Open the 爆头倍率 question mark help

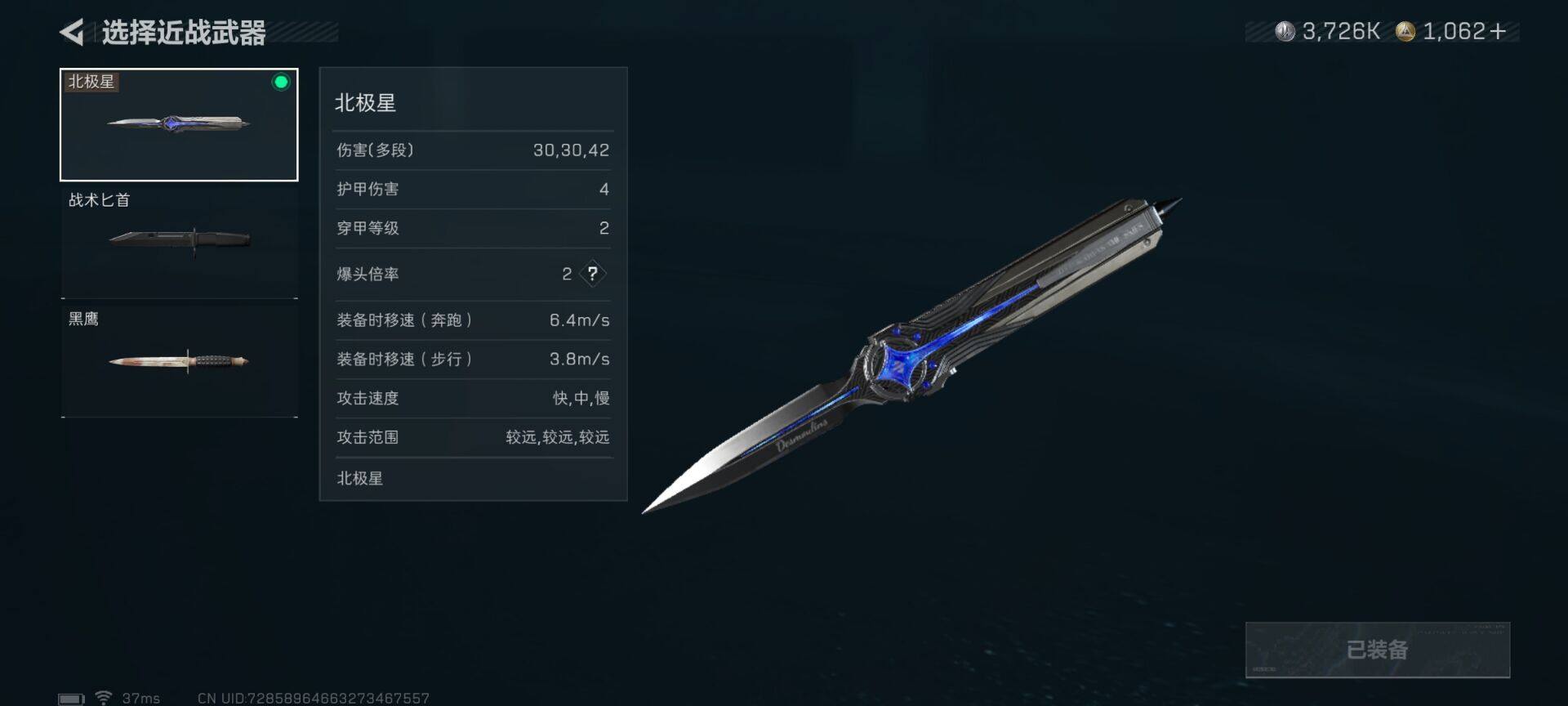tap(593, 274)
